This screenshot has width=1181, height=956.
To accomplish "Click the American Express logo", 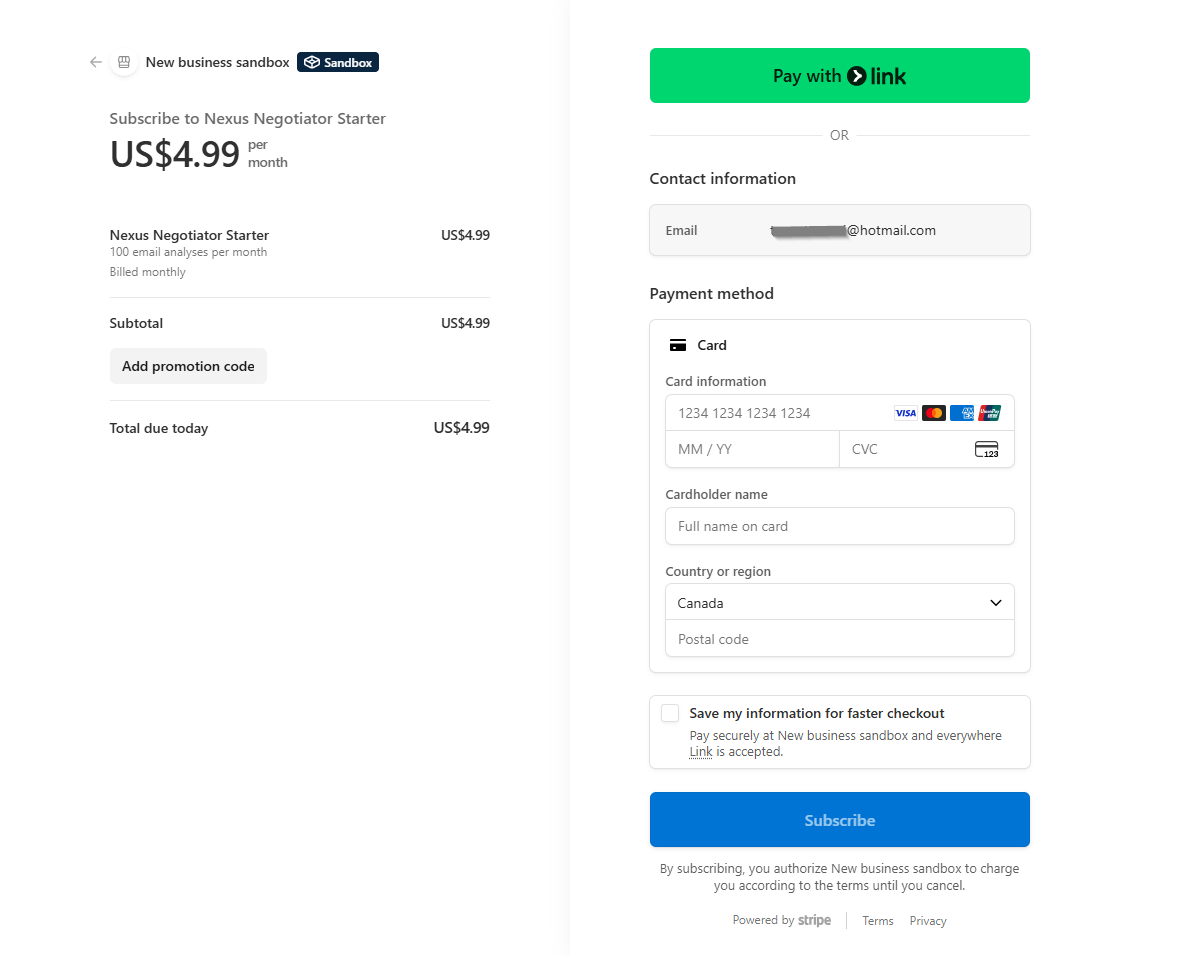I will (962, 413).
